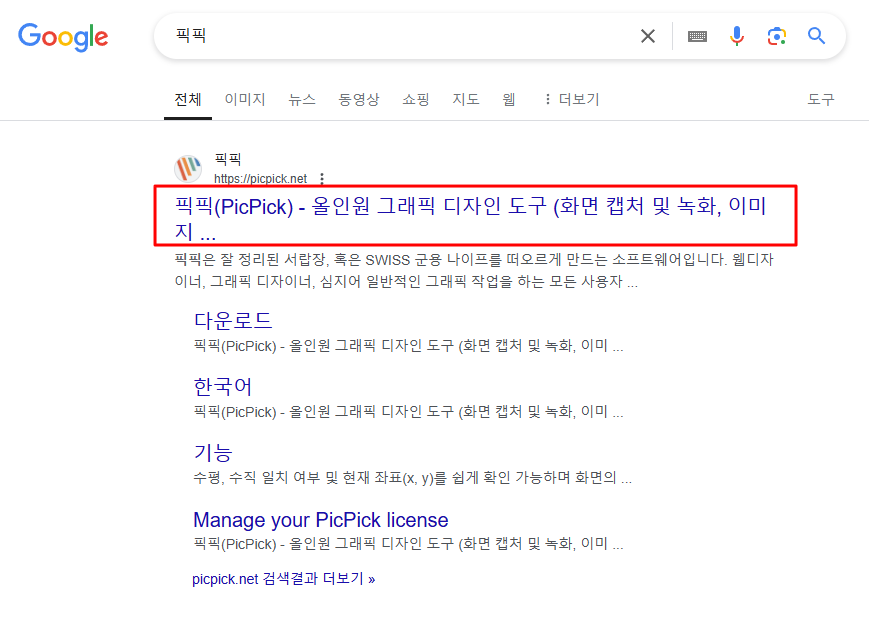Open the 쇼핑 tab

[x=416, y=100]
